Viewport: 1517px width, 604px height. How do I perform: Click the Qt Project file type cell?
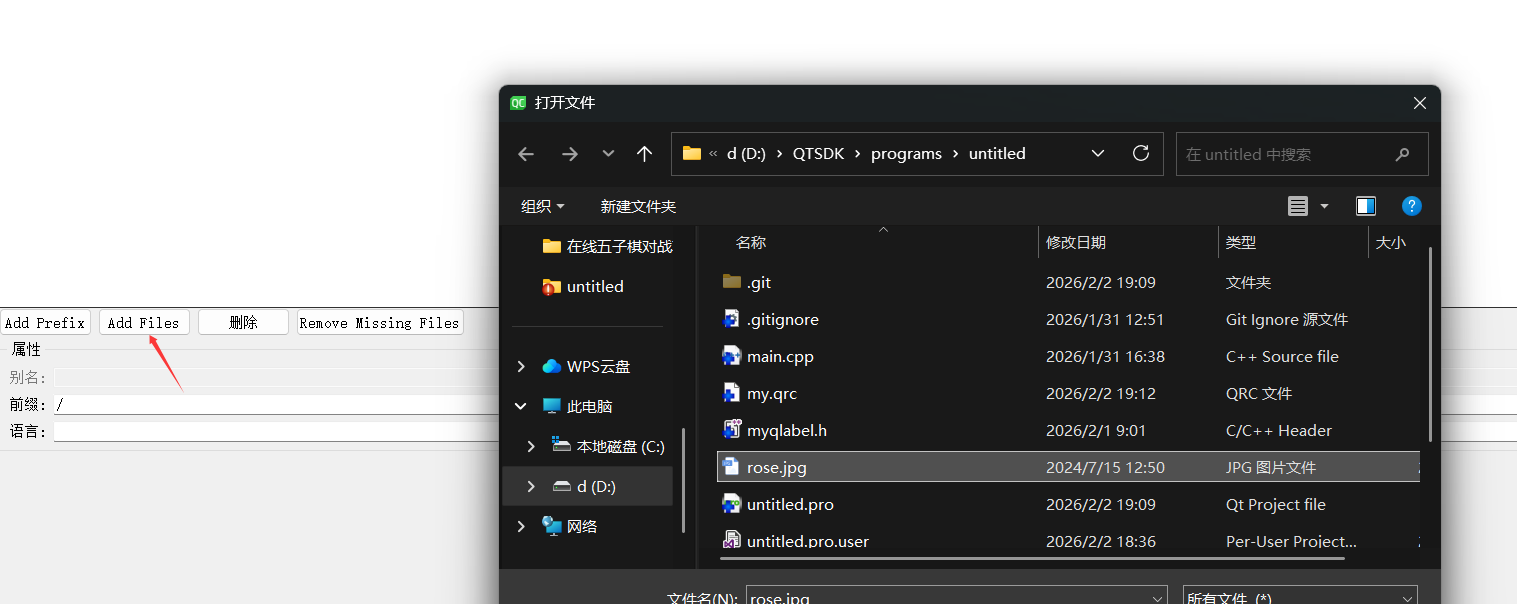pos(1276,504)
